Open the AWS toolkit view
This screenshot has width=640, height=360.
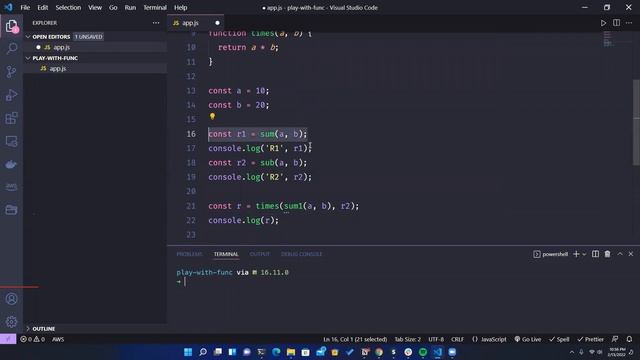[11, 187]
